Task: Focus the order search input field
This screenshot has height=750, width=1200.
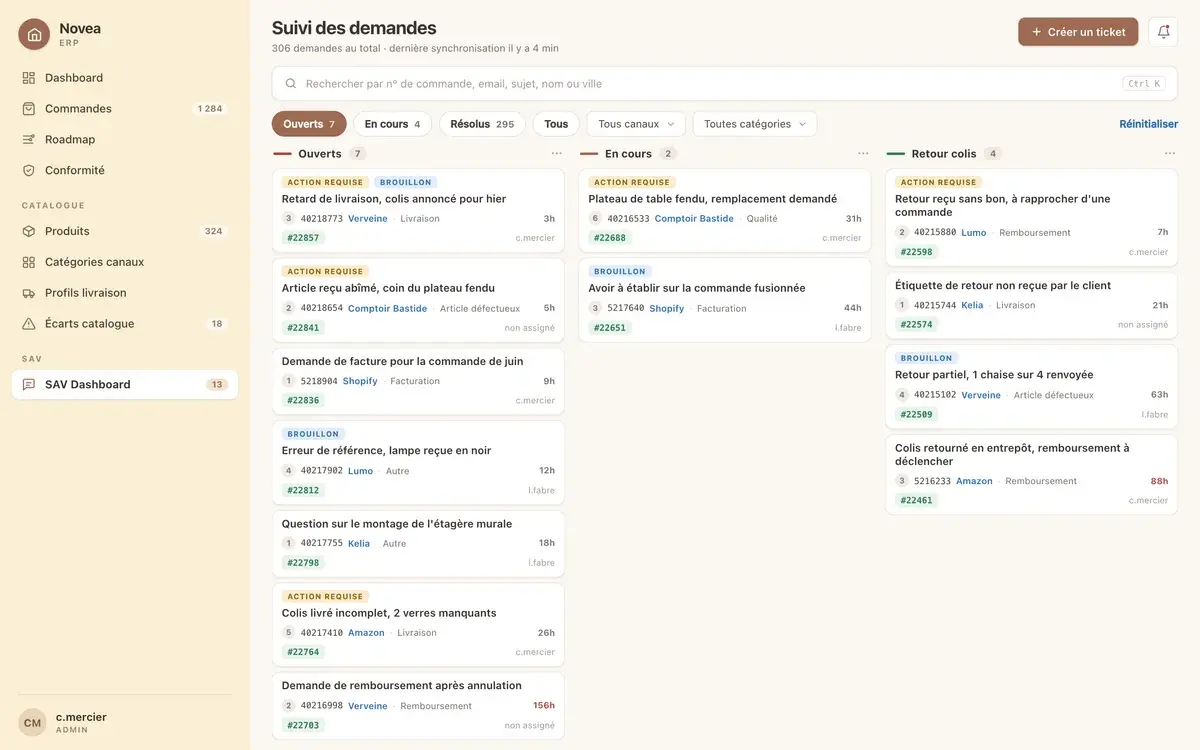Action: coord(724,84)
